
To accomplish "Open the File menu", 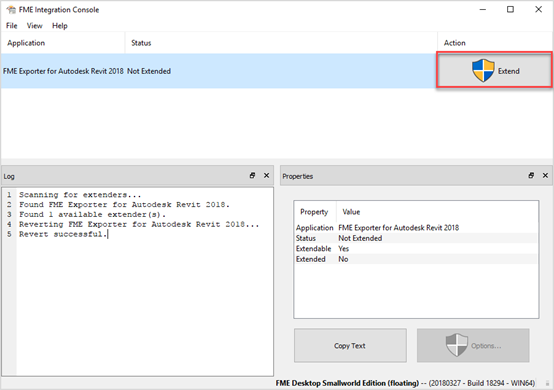I will 11,26.
